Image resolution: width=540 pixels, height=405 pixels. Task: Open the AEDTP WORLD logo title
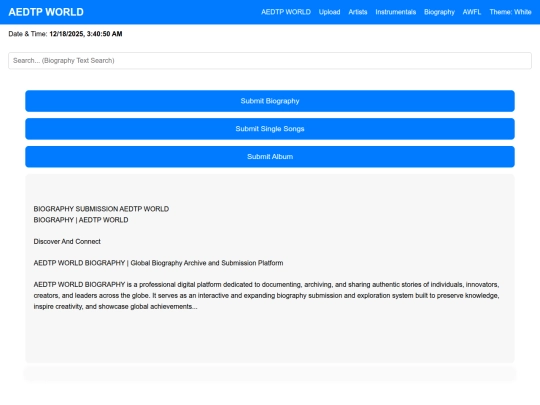click(x=46, y=12)
